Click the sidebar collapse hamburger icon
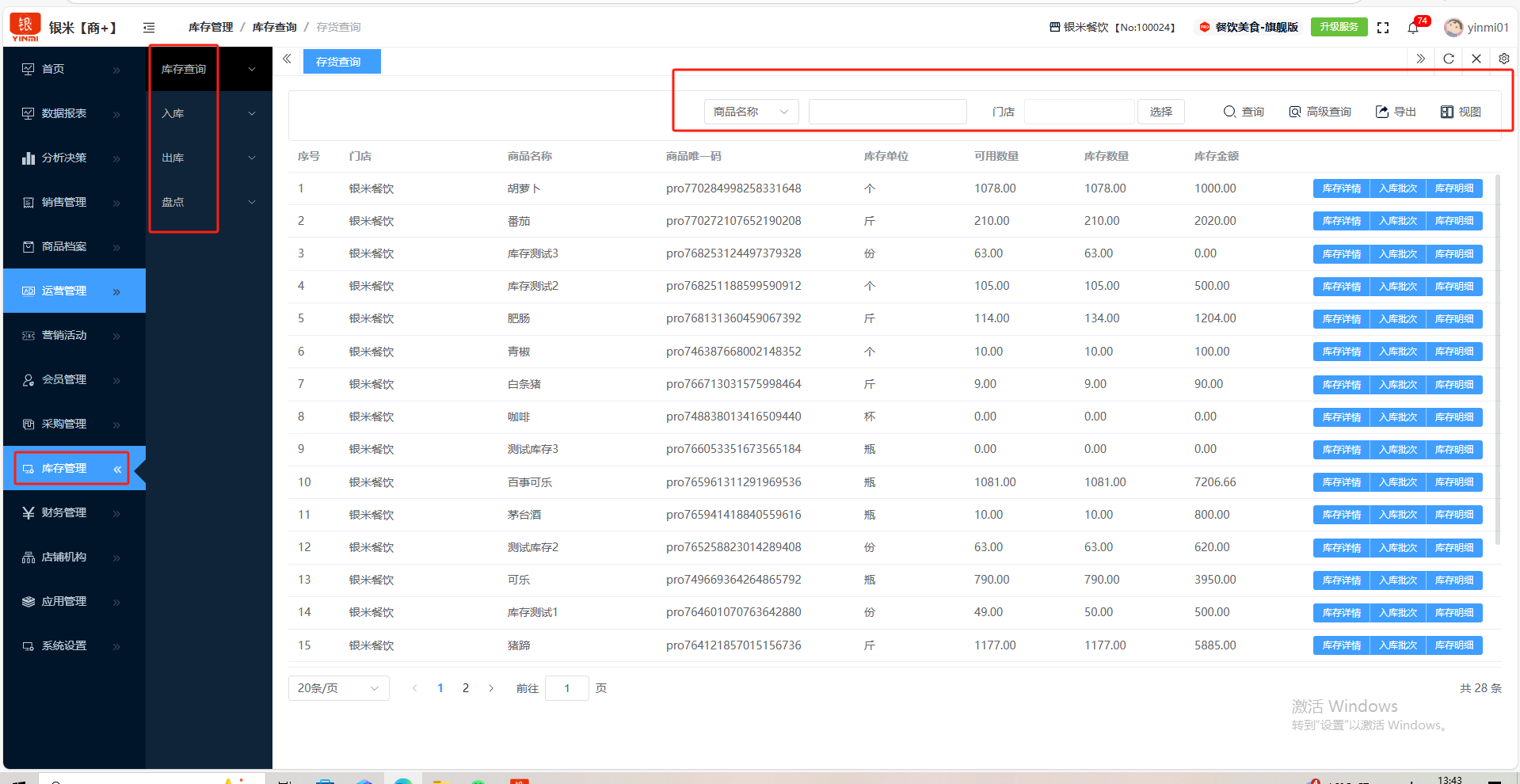 [x=149, y=28]
